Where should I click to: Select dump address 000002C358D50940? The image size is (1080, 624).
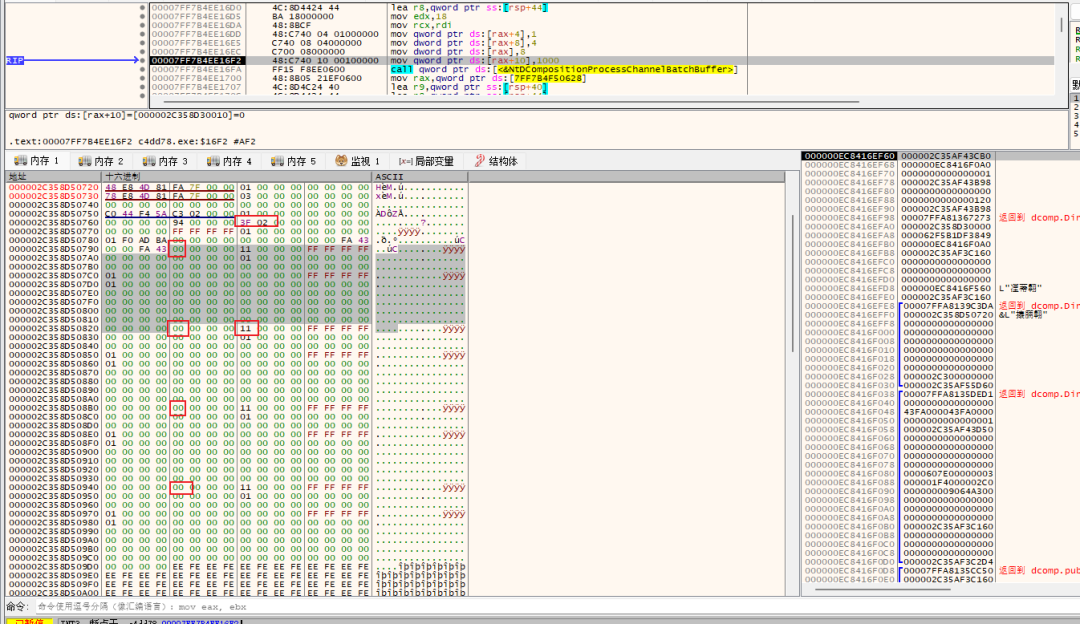[54, 487]
